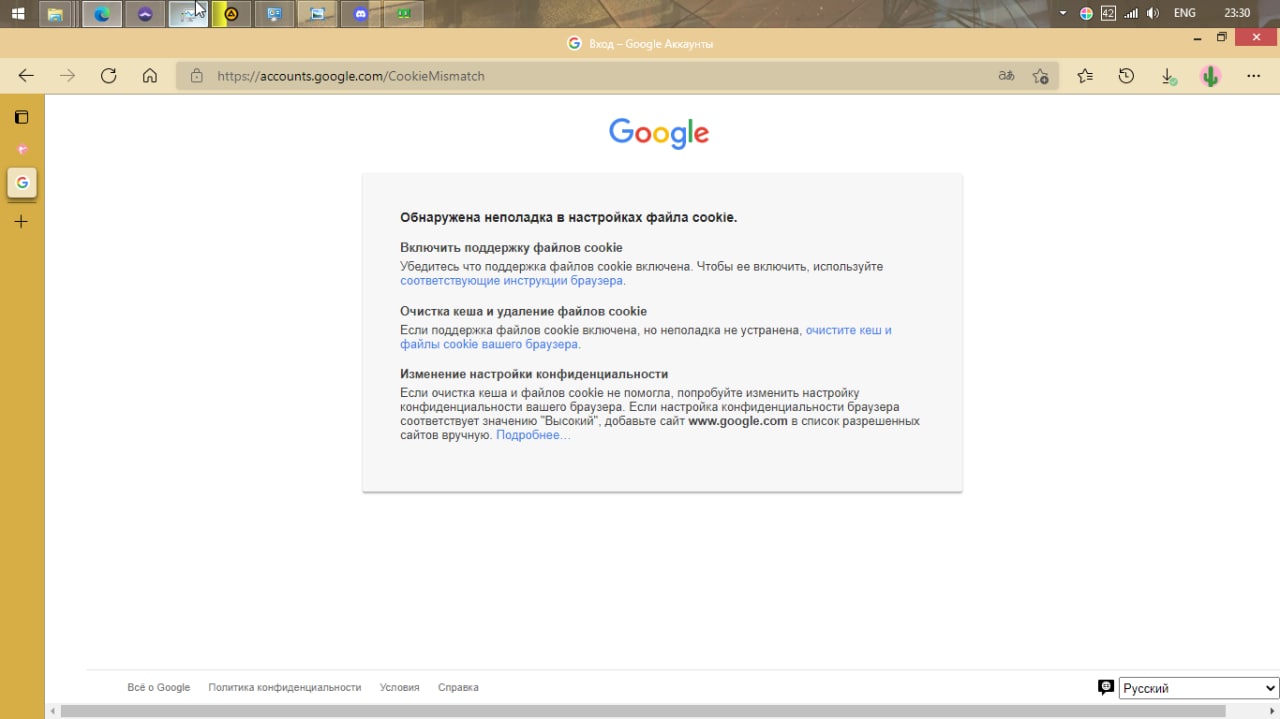Click the horizontal scrollbar right arrow

[x=1271, y=711]
